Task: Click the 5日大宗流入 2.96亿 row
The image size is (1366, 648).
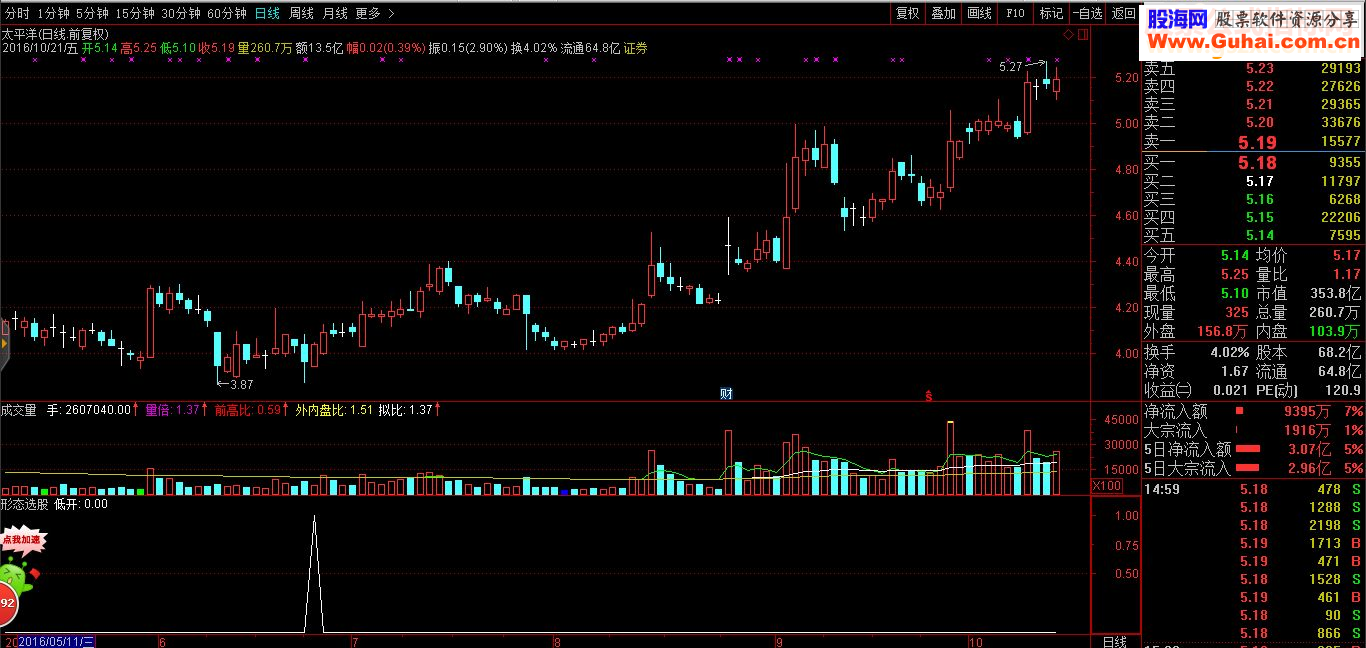Action: point(1253,468)
